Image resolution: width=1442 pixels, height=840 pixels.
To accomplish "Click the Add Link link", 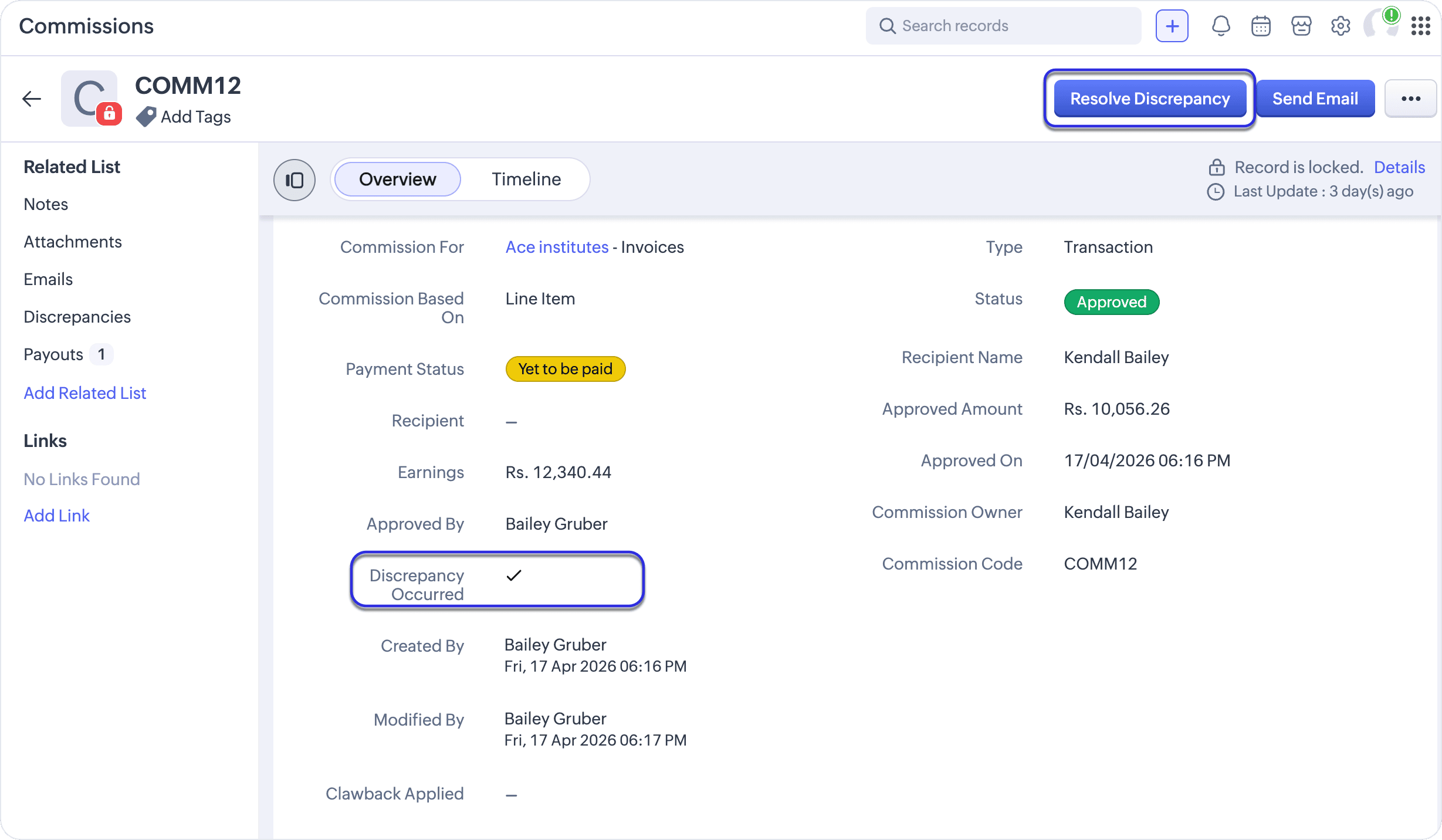I will click(57, 516).
